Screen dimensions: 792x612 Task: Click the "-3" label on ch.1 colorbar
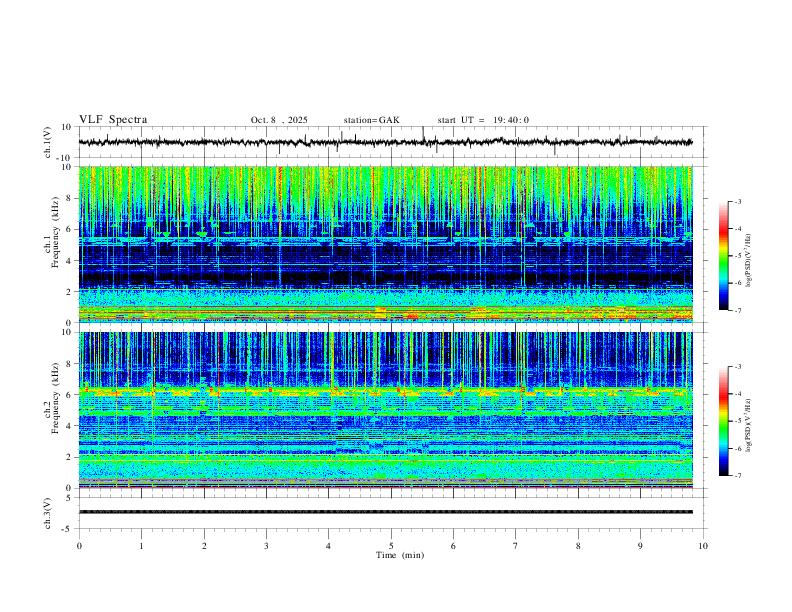[x=738, y=202]
